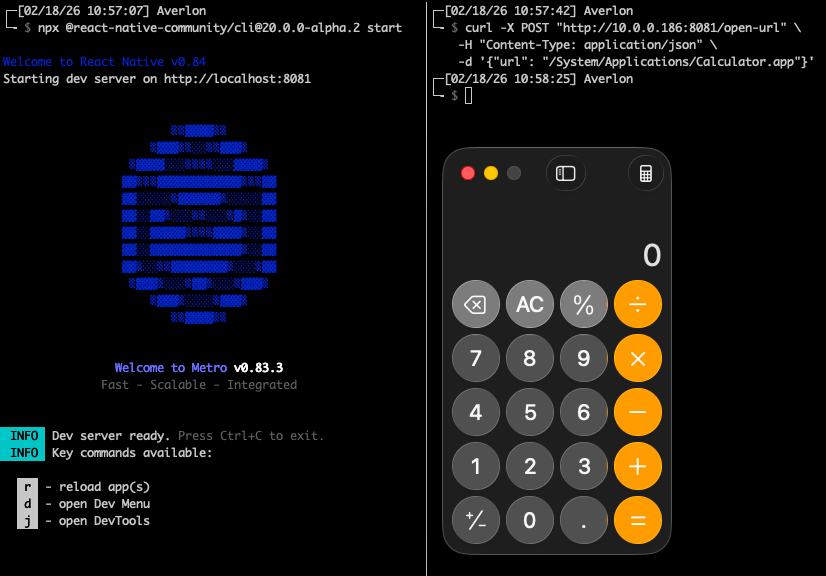The height and width of the screenshot is (576, 826).
Task: Select the multiplication operator
Action: coord(638,358)
